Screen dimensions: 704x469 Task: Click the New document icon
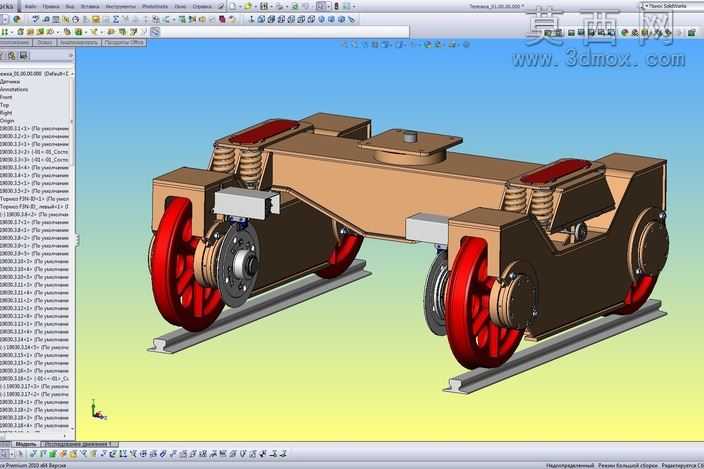click(233, 7)
